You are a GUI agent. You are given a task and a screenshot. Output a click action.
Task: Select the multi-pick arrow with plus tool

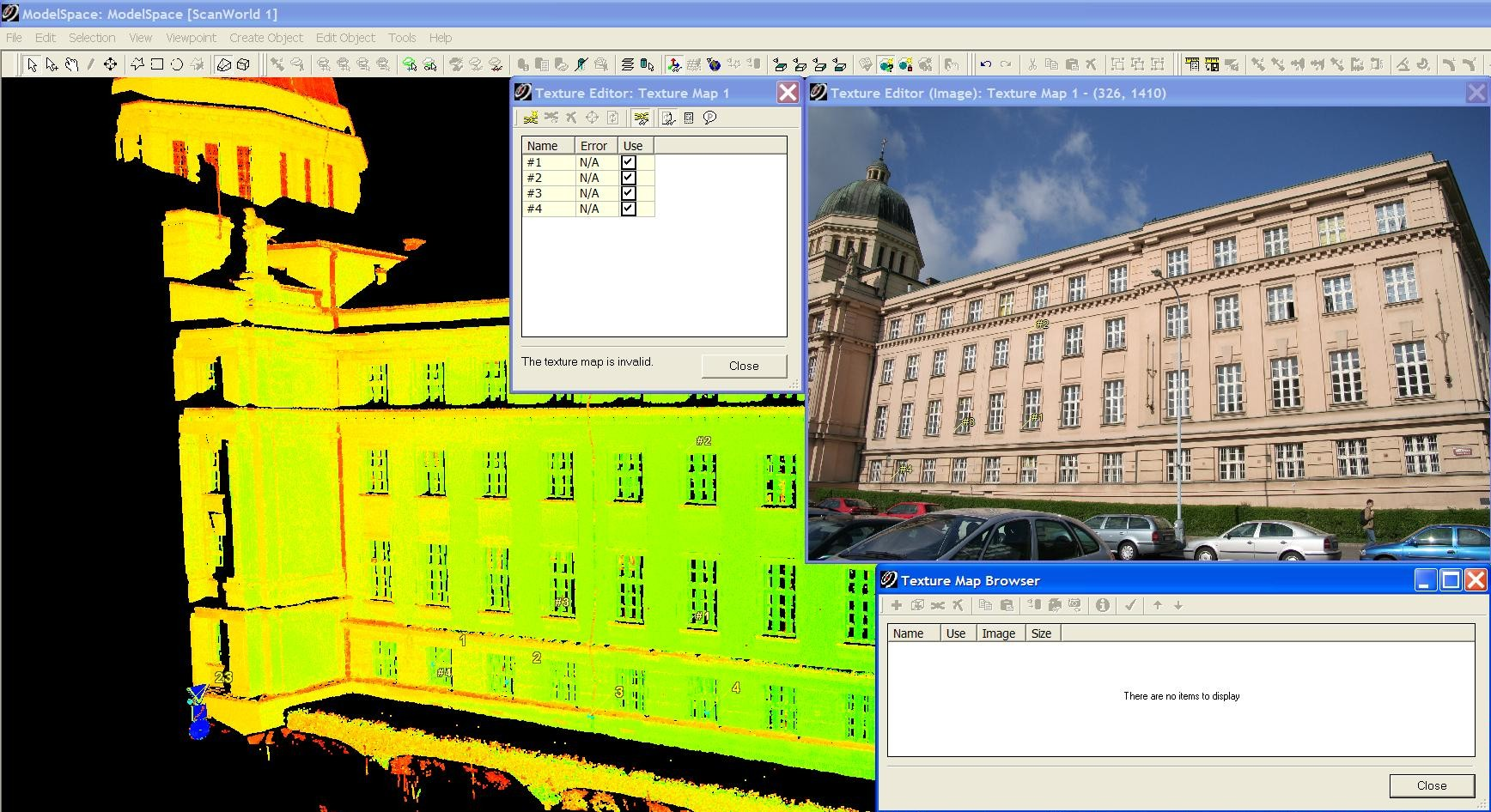point(52,64)
